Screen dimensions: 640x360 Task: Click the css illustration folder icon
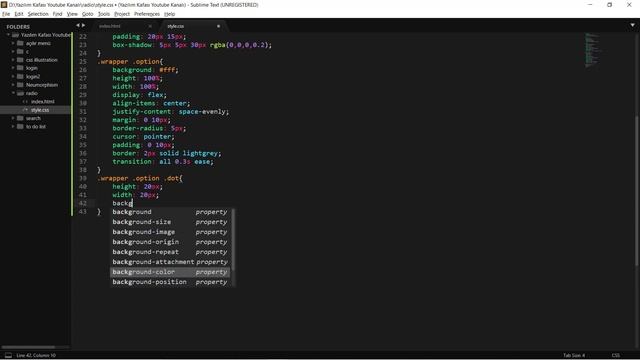point(20,60)
